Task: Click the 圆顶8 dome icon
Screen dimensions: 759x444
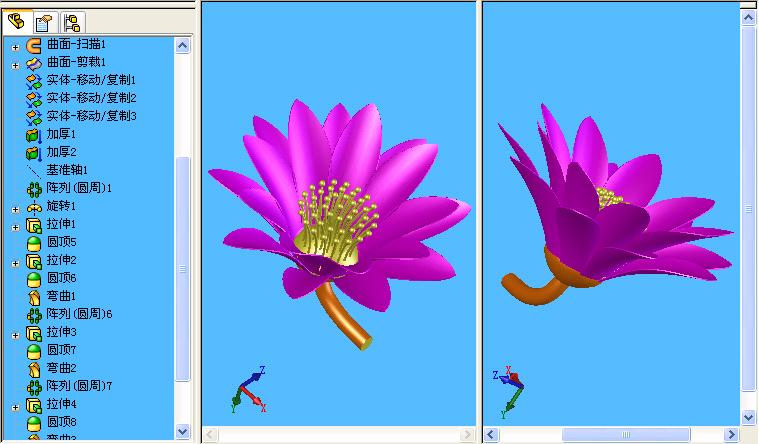Action: pyautogui.click(x=34, y=423)
